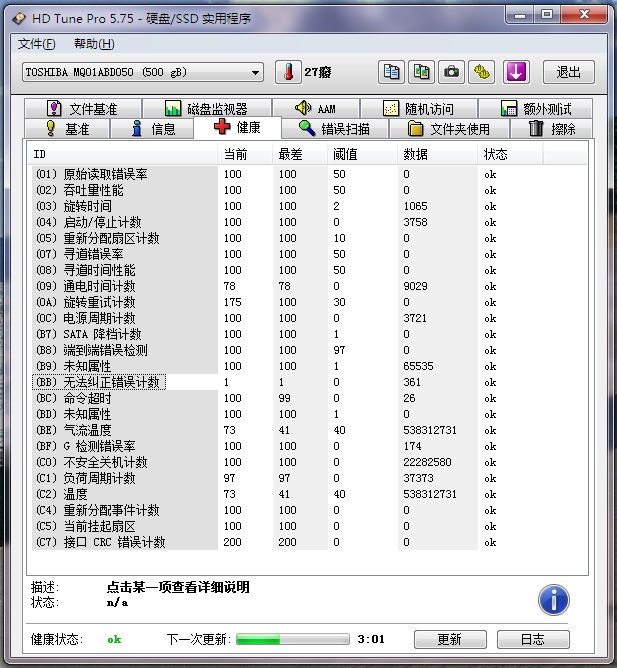Switch to the 随机访问 tab
The image size is (617, 668).
tap(418, 109)
